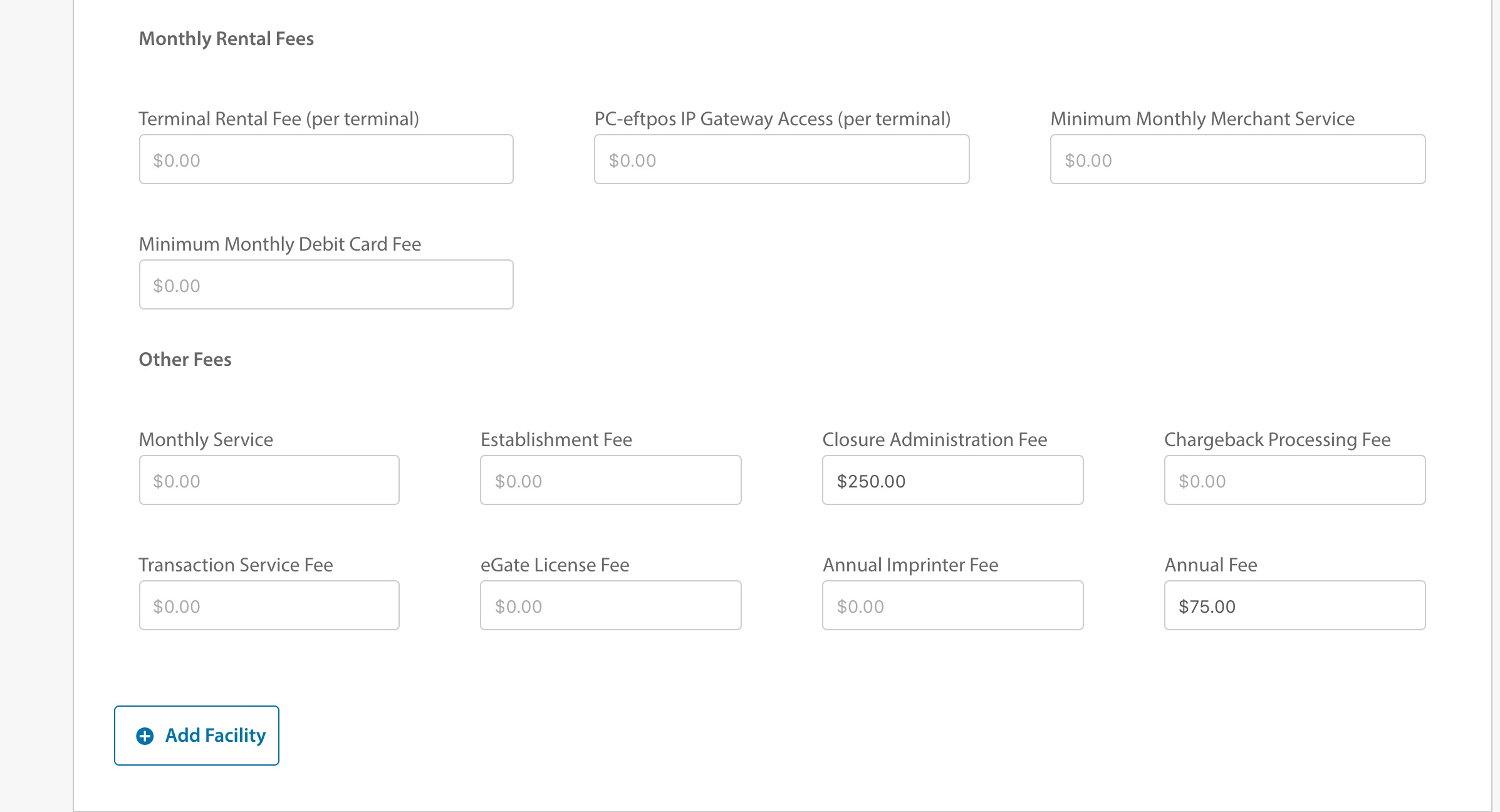Image resolution: width=1500 pixels, height=812 pixels.
Task: Click the Establishment Fee input box
Action: tap(610, 481)
